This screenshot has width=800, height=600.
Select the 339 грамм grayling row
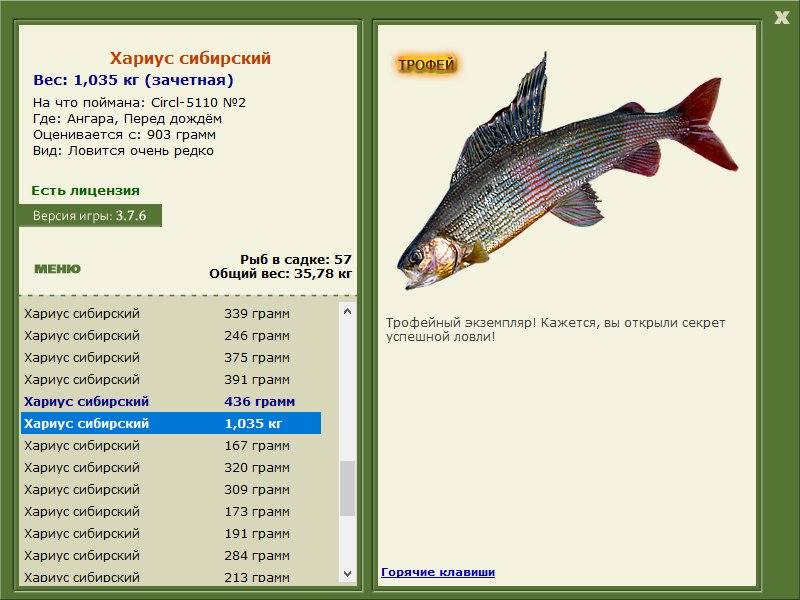pos(171,313)
